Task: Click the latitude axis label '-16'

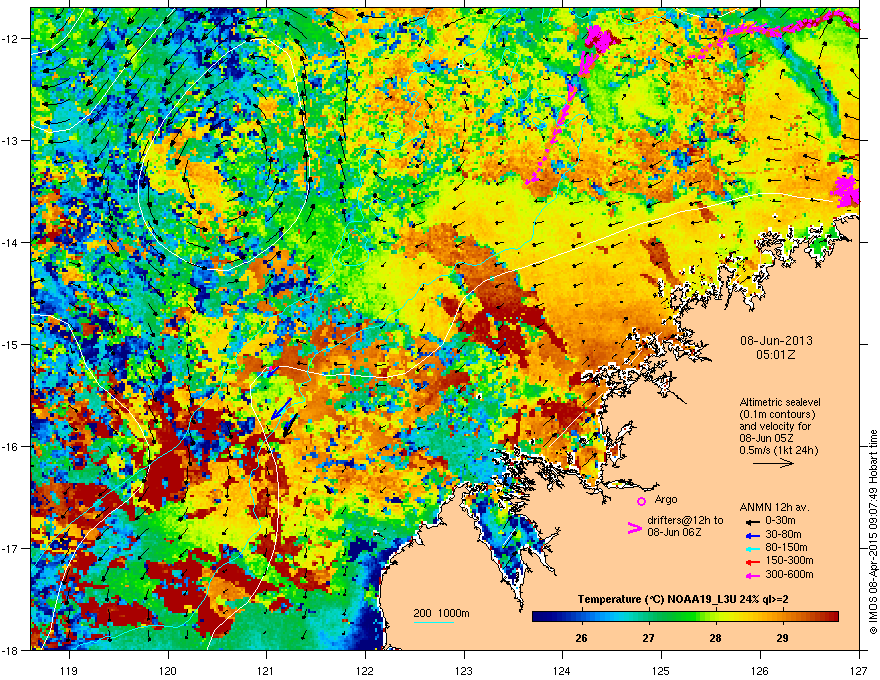Action: click(10, 446)
